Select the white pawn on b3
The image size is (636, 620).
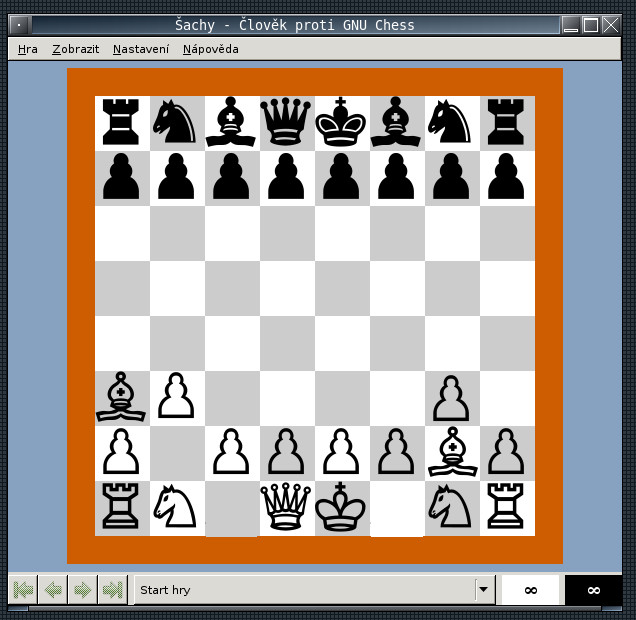pos(176,396)
